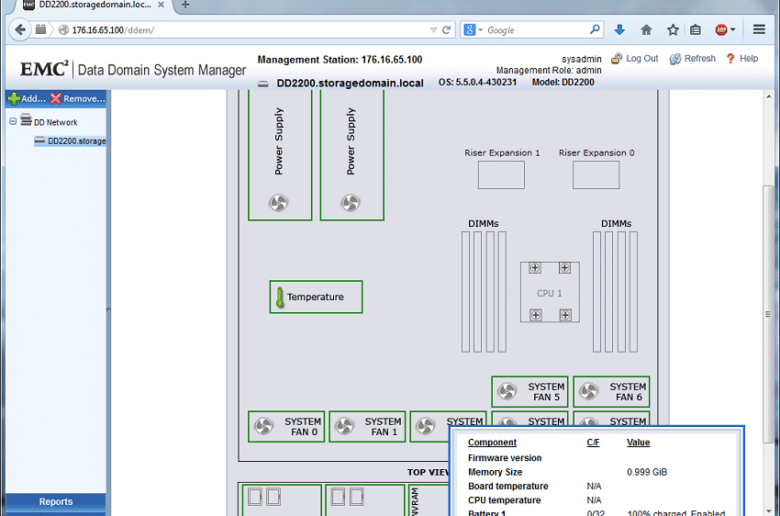This screenshot has height=516, width=780.
Task: Click the Firmware version row in popup
Action: pyautogui.click(x=597, y=458)
